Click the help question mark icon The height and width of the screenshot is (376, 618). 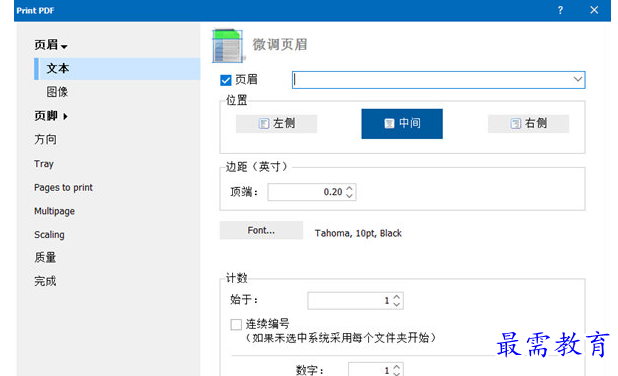click(560, 10)
